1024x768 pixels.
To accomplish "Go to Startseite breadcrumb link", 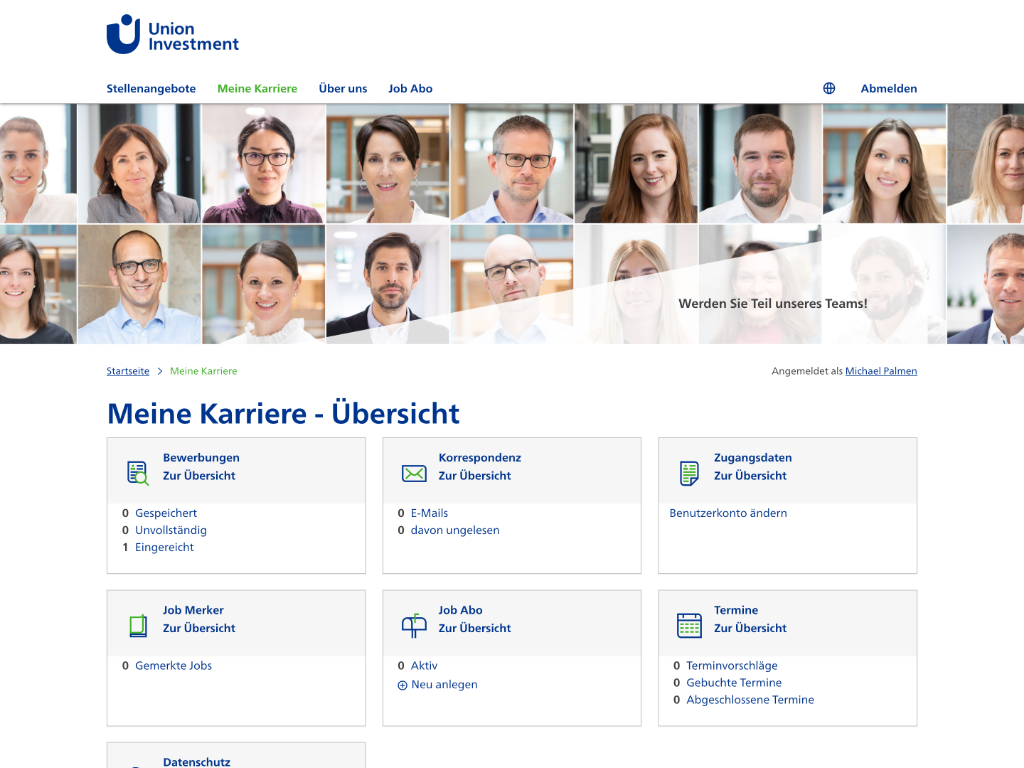I will pos(128,371).
